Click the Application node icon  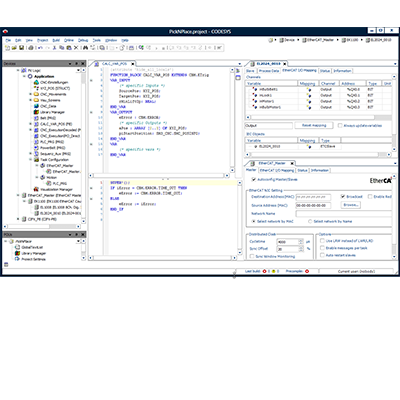coord(30,76)
